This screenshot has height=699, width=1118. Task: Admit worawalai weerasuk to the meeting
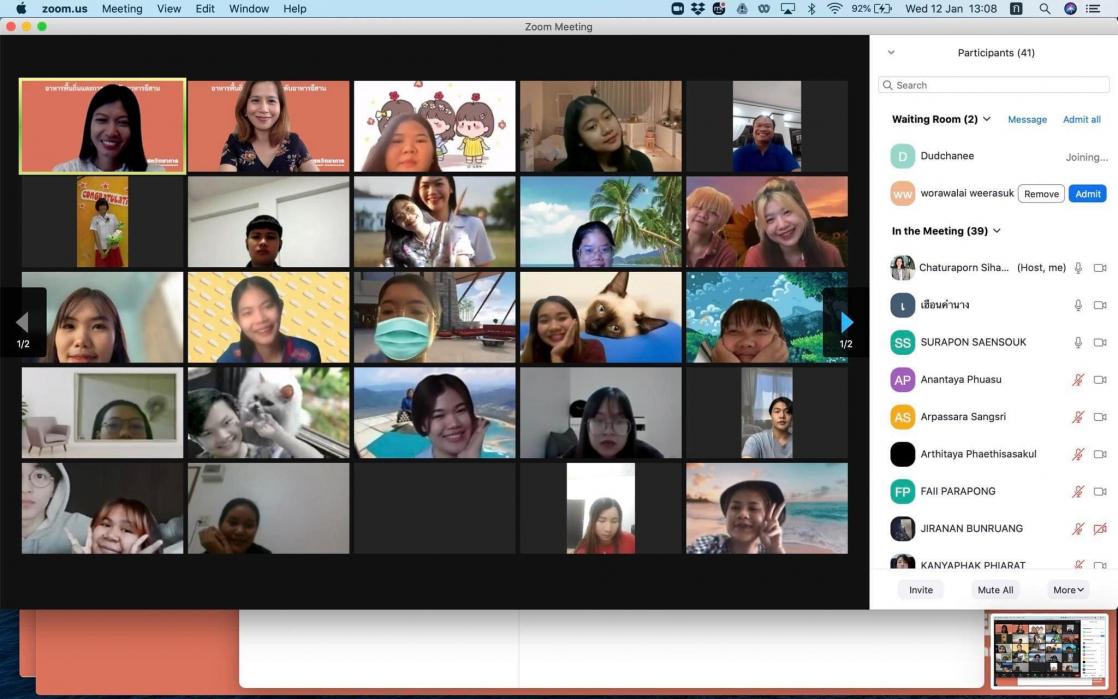click(1087, 194)
